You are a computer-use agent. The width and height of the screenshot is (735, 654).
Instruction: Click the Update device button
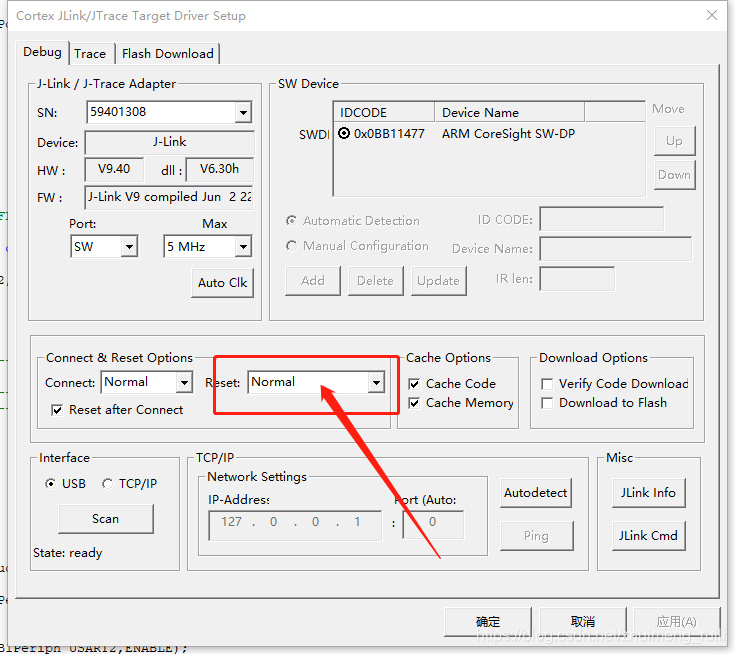[438, 281]
